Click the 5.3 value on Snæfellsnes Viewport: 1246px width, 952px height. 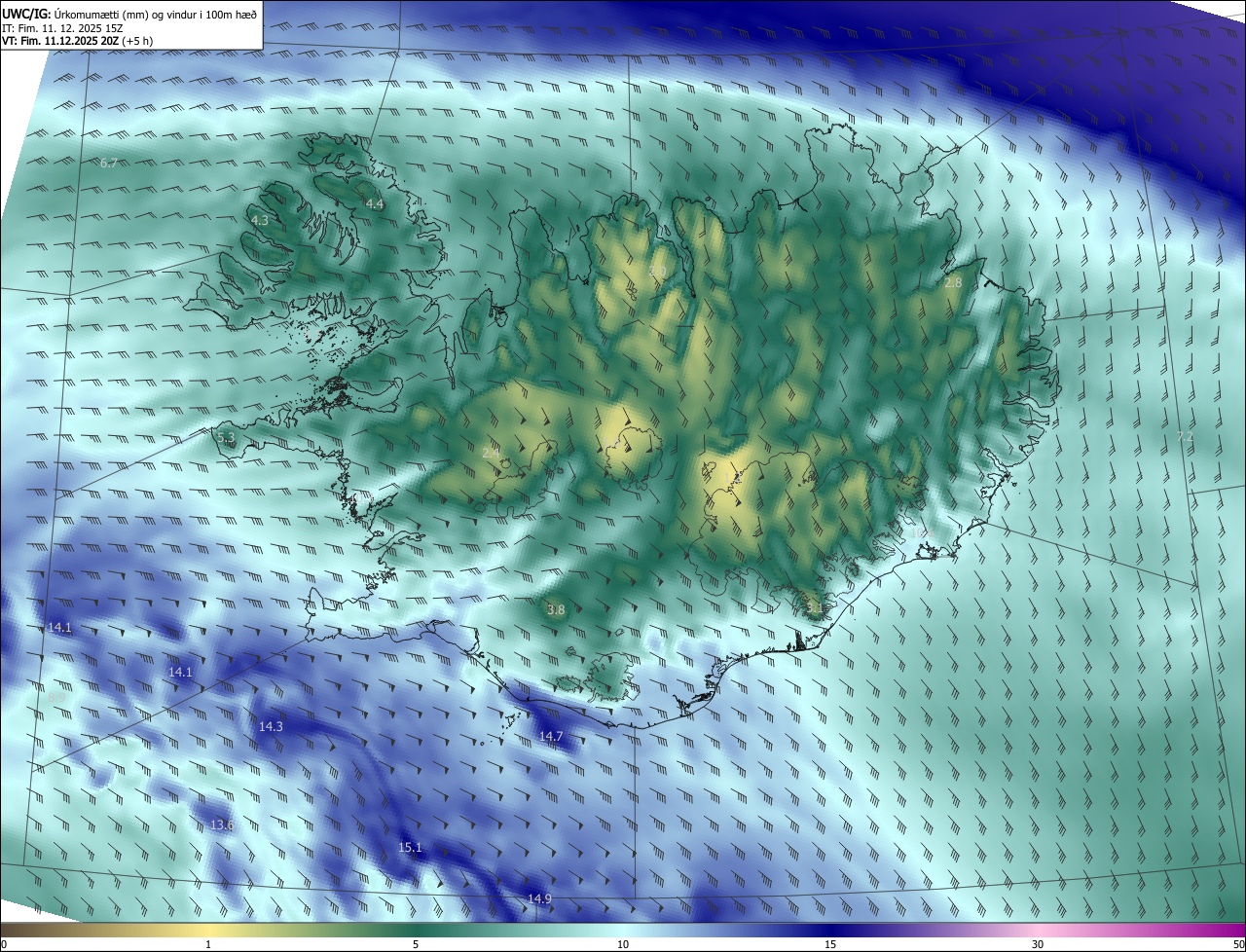(x=226, y=439)
